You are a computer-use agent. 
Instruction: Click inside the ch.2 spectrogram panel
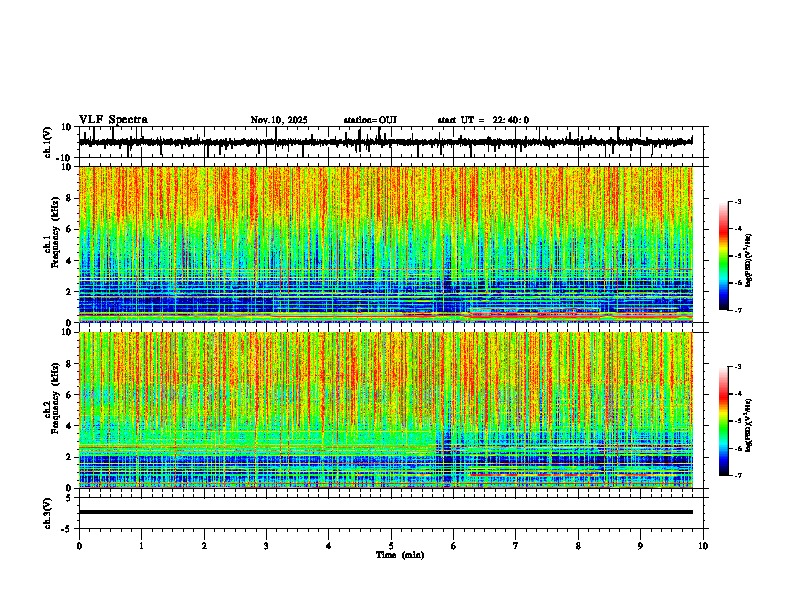(x=385, y=410)
